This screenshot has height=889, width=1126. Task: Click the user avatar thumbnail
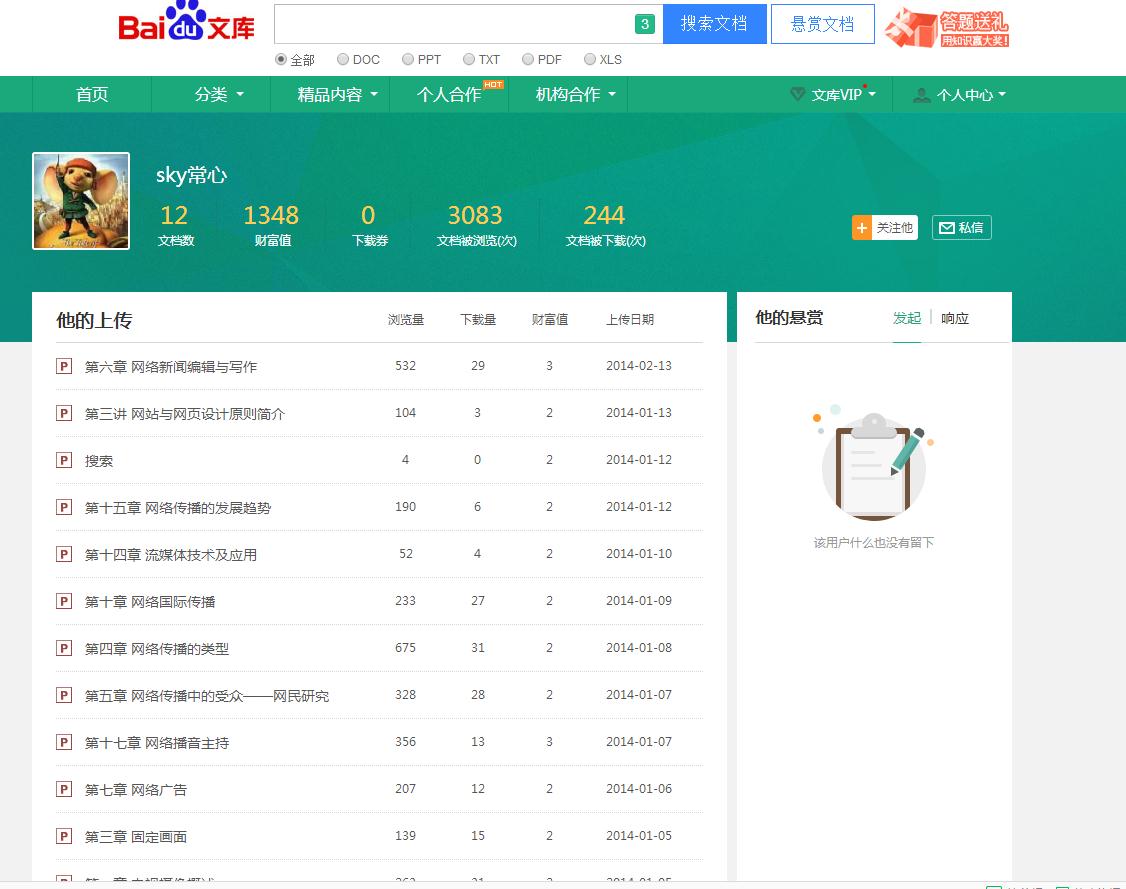(81, 201)
